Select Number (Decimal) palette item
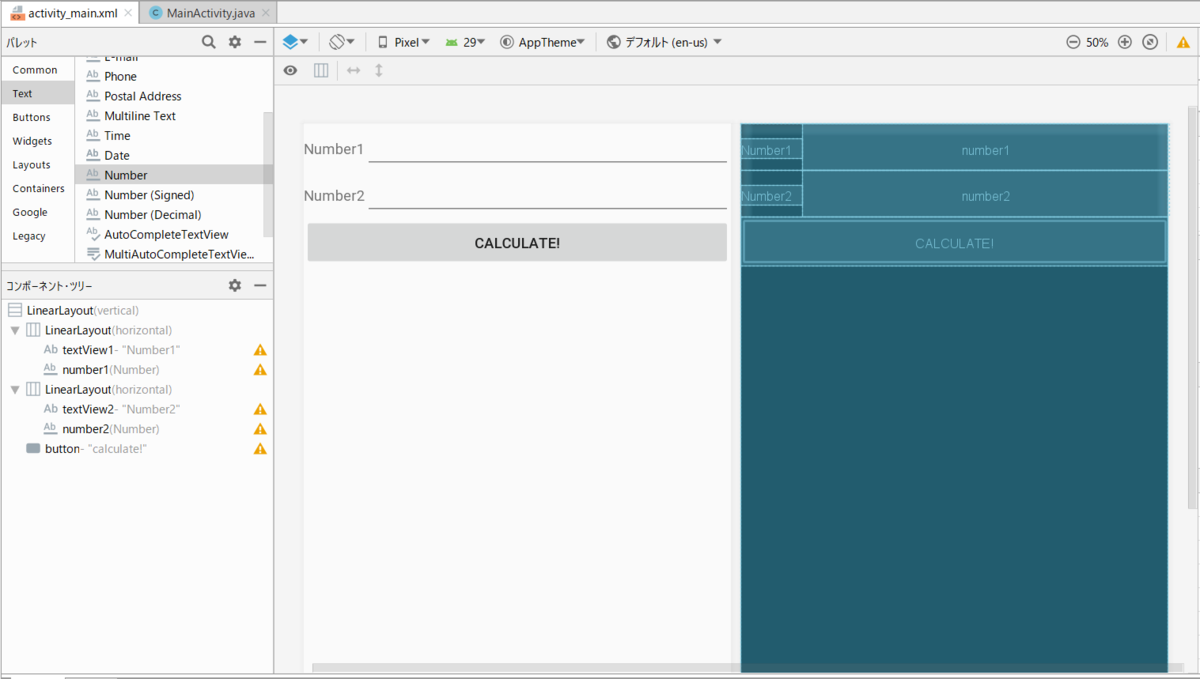The image size is (1200, 679). click(169, 214)
